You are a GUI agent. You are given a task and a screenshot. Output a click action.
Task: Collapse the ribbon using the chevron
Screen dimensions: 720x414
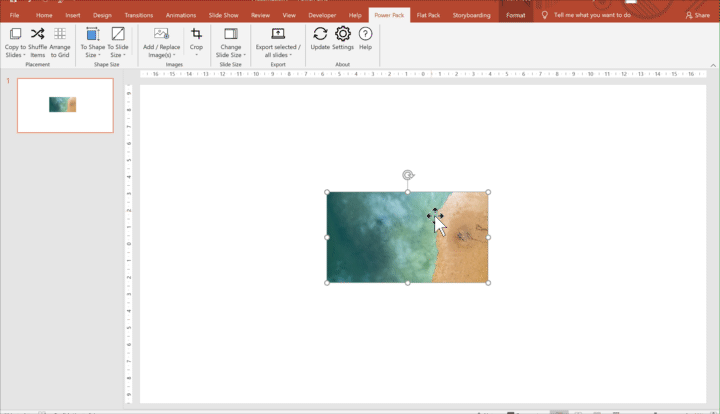tap(713, 65)
